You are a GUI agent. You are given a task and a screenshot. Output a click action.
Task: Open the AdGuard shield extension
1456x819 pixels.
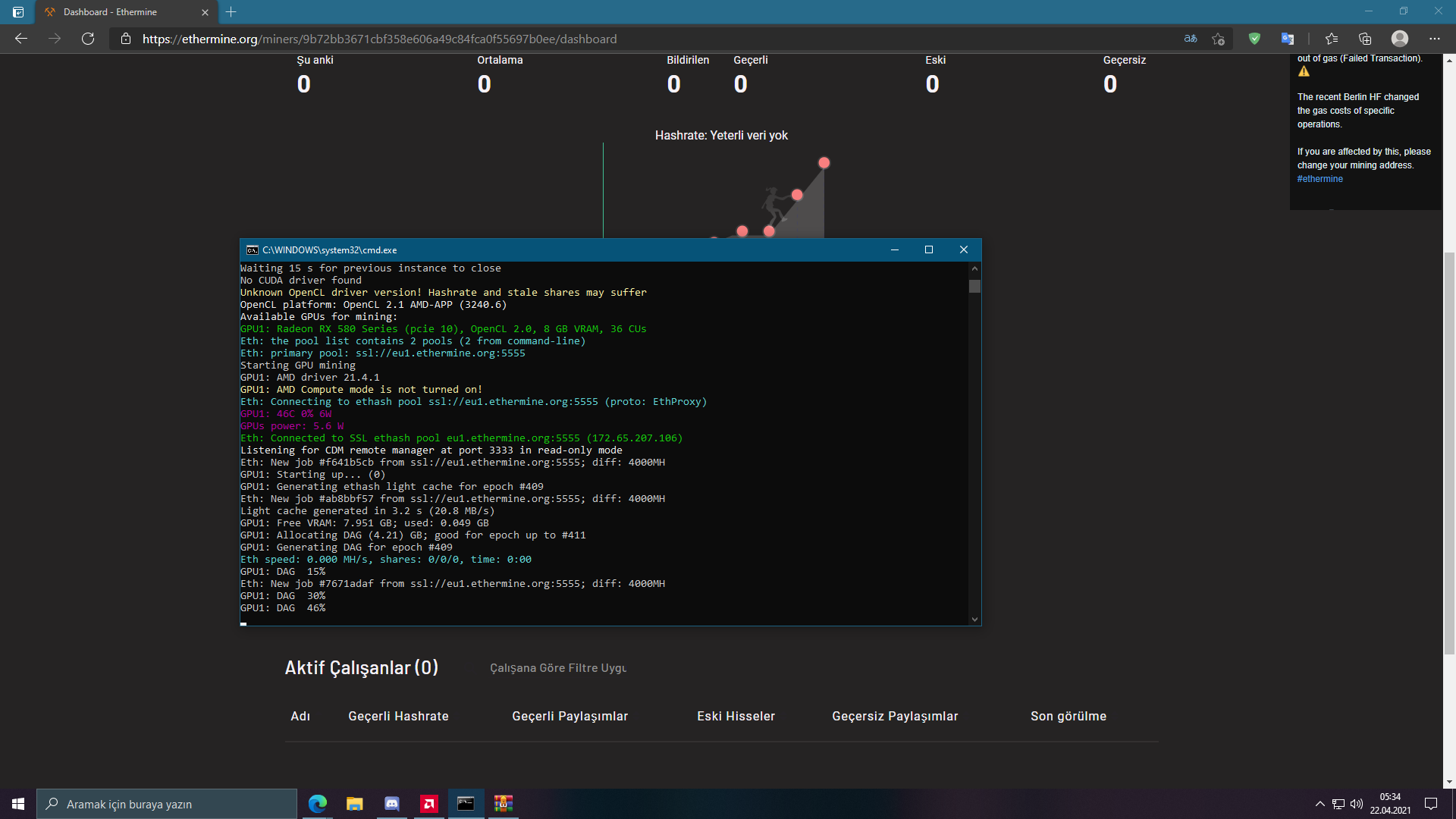point(1254,39)
